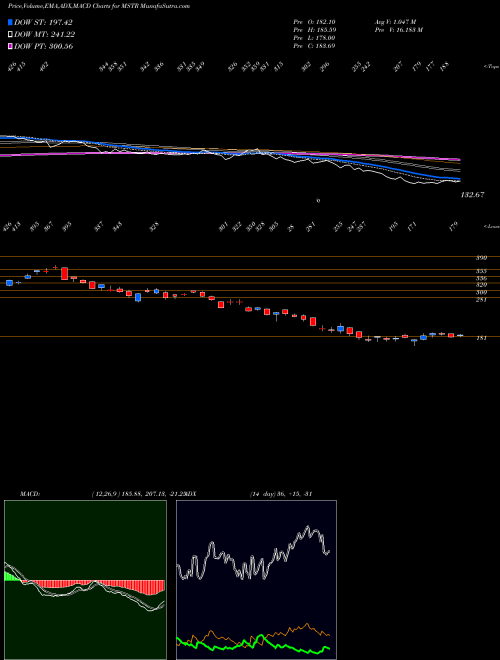The image size is (500, 660).
Task: Click the chart title mentioning MSTR MunafaSutra.com
Action: (99, 6)
